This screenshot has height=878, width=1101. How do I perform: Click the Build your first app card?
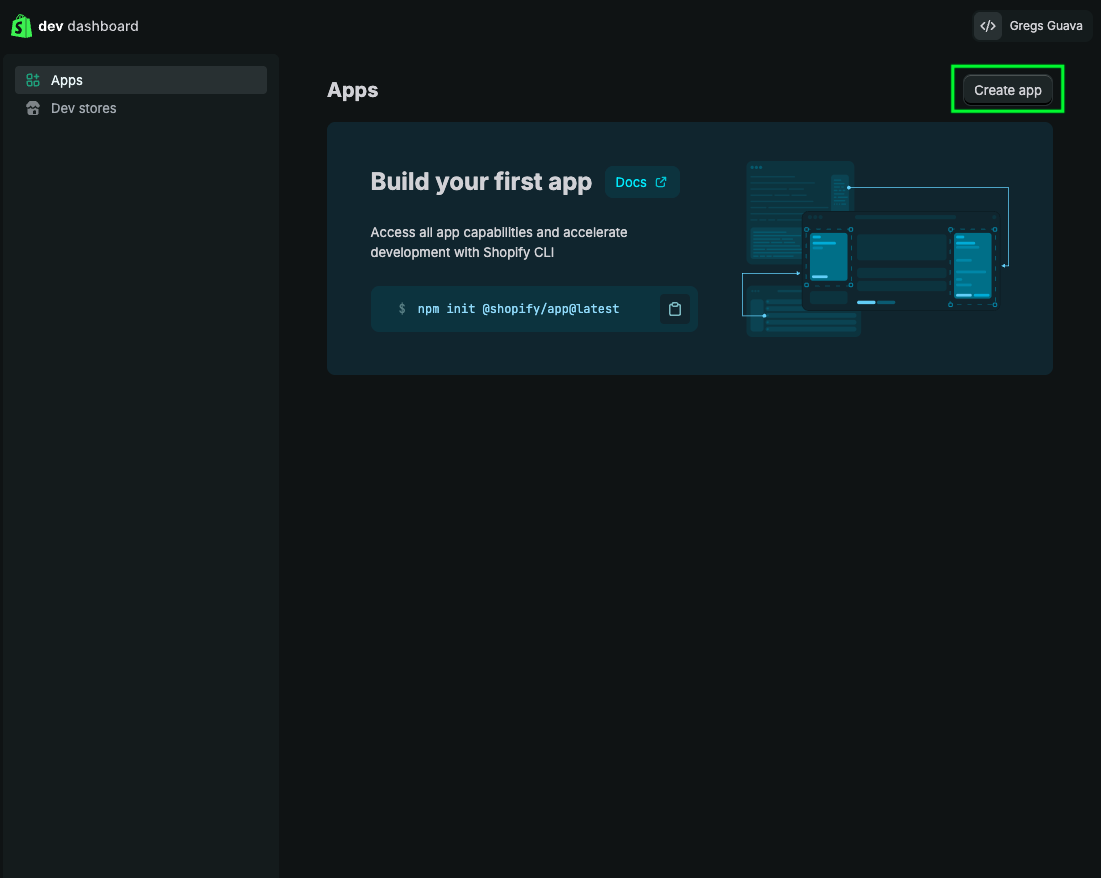(690, 248)
